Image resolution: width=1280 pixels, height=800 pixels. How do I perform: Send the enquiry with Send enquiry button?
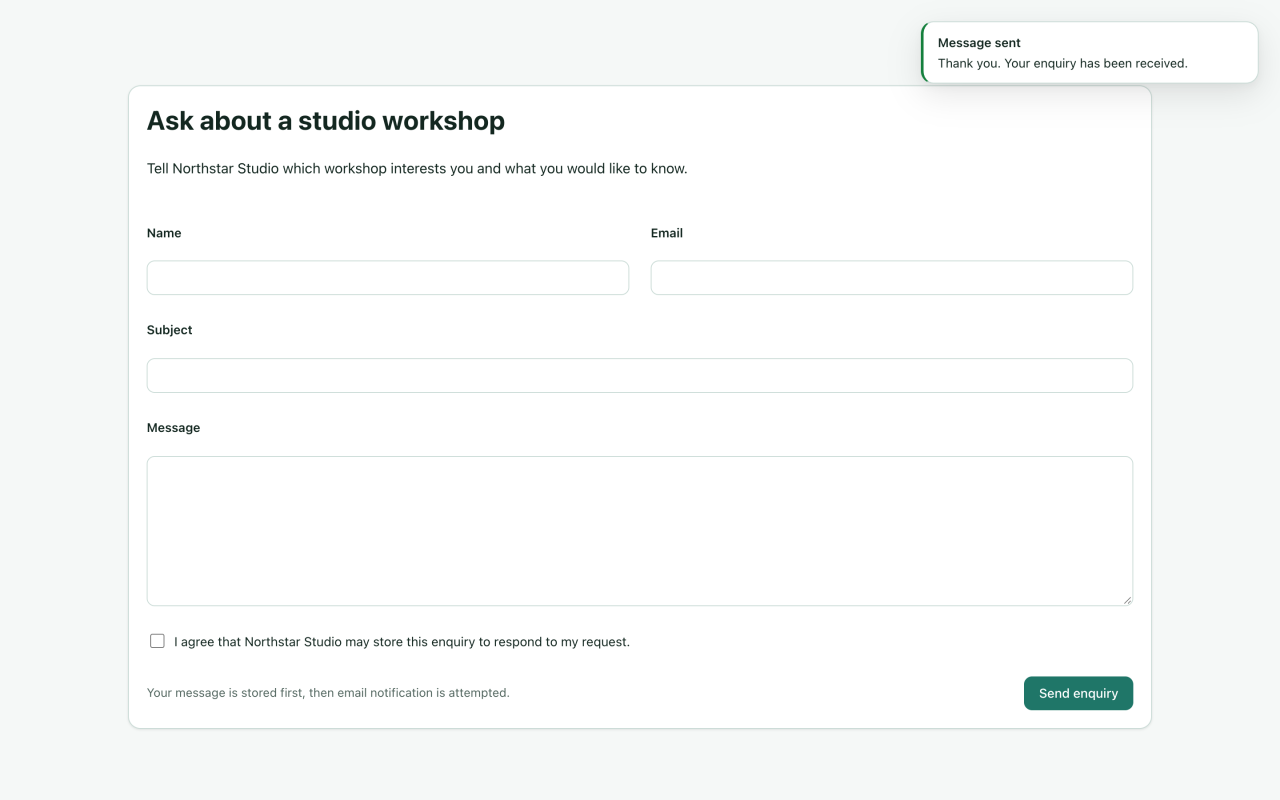pos(1078,693)
